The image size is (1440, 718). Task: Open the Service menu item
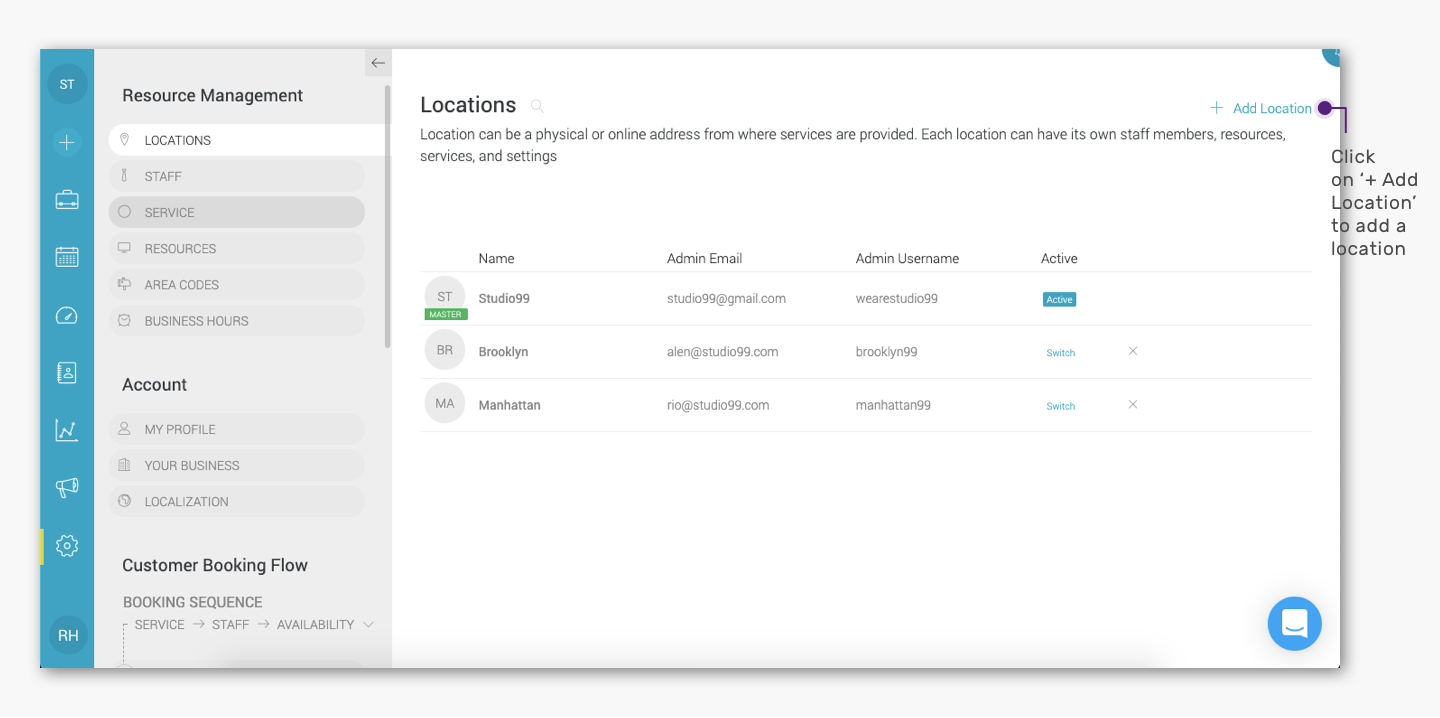click(x=237, y=212)
